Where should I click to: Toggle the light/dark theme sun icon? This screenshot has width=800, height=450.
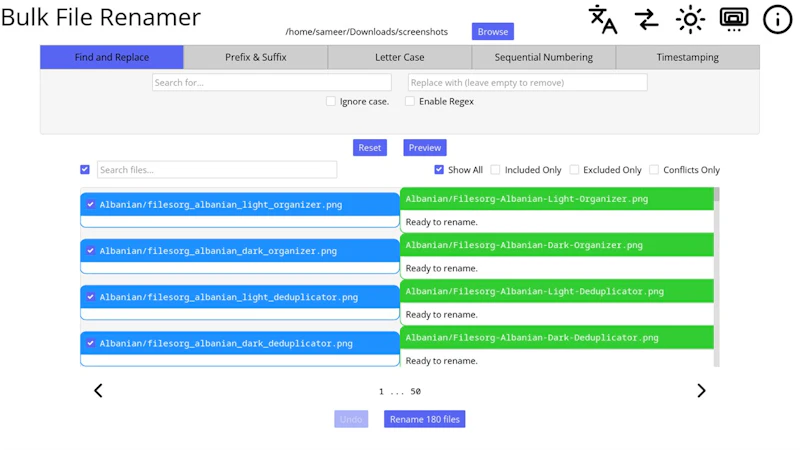click(x=690, y=20)
